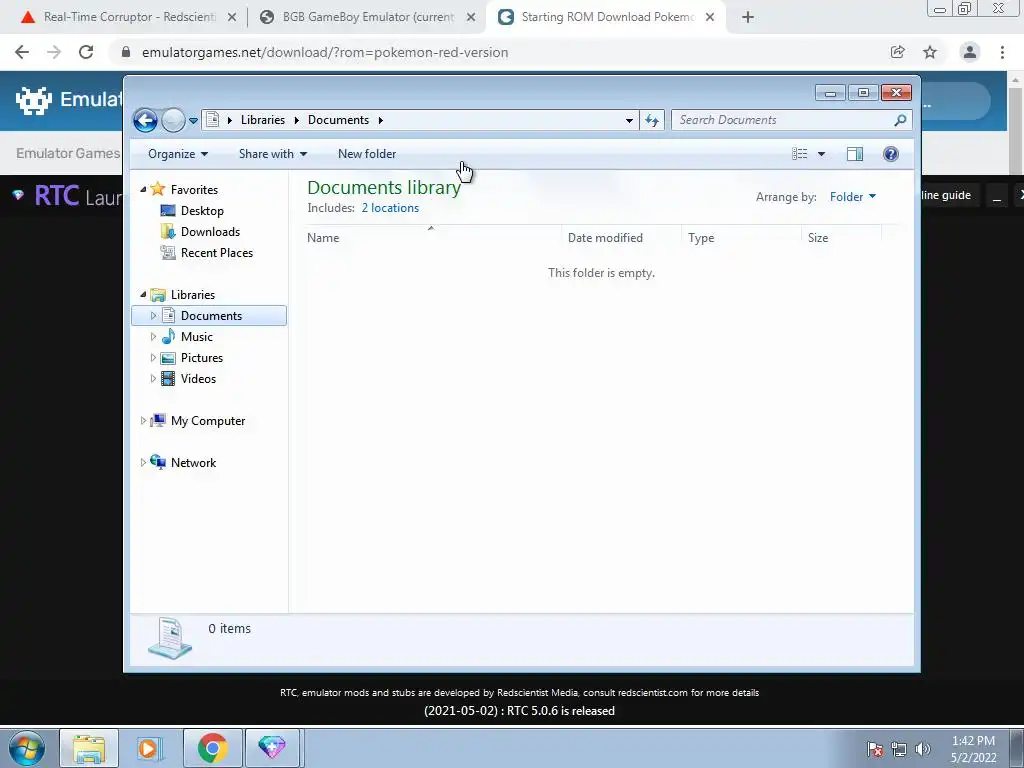
Task: Collapse the Favorites tree group
Action: pyautogui.click(x=143, y=189)
